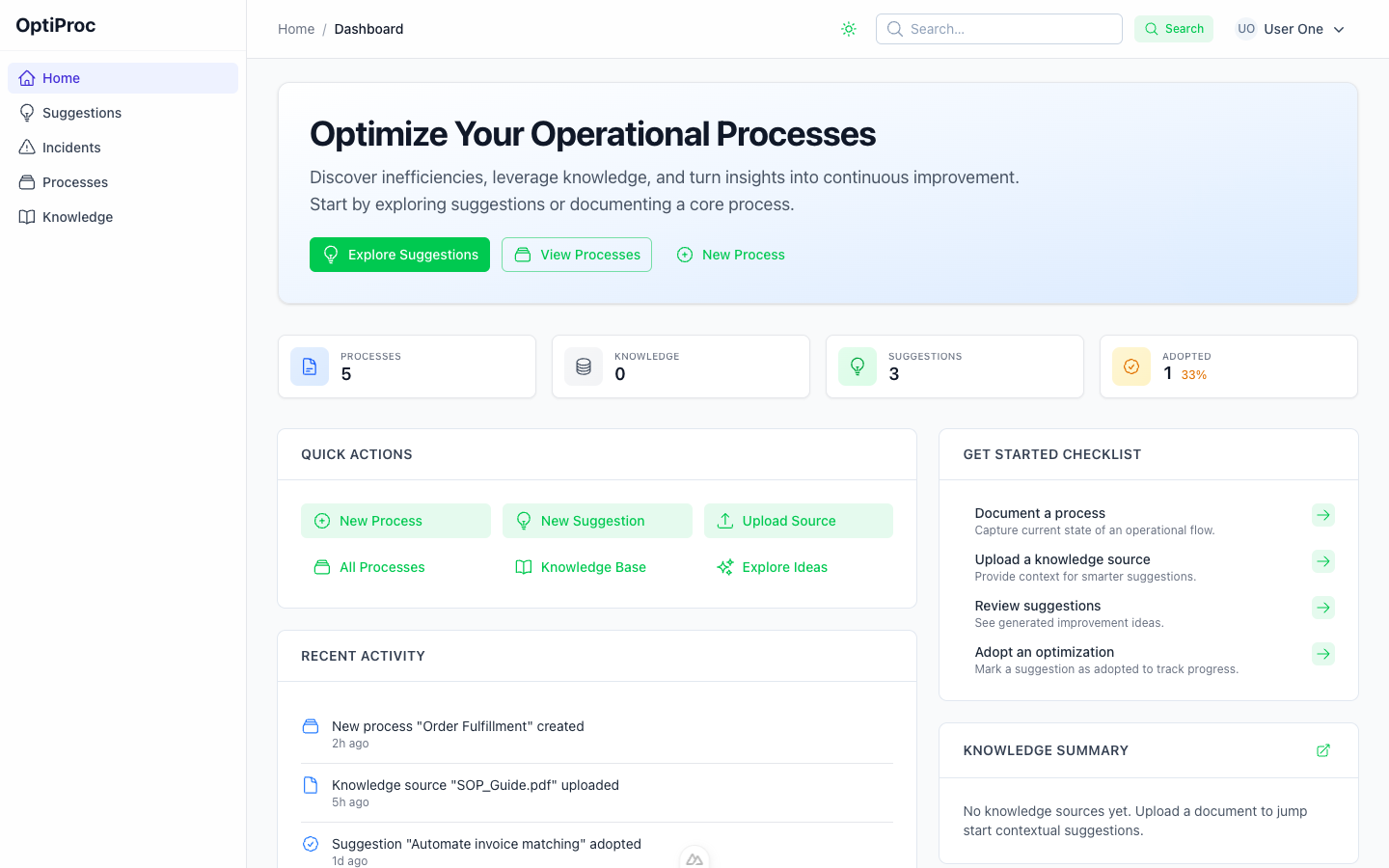This screenshot has width=1389, height=868.
Task: Click the database icon on the Knowledge stat card
Action: pos(583,366)
